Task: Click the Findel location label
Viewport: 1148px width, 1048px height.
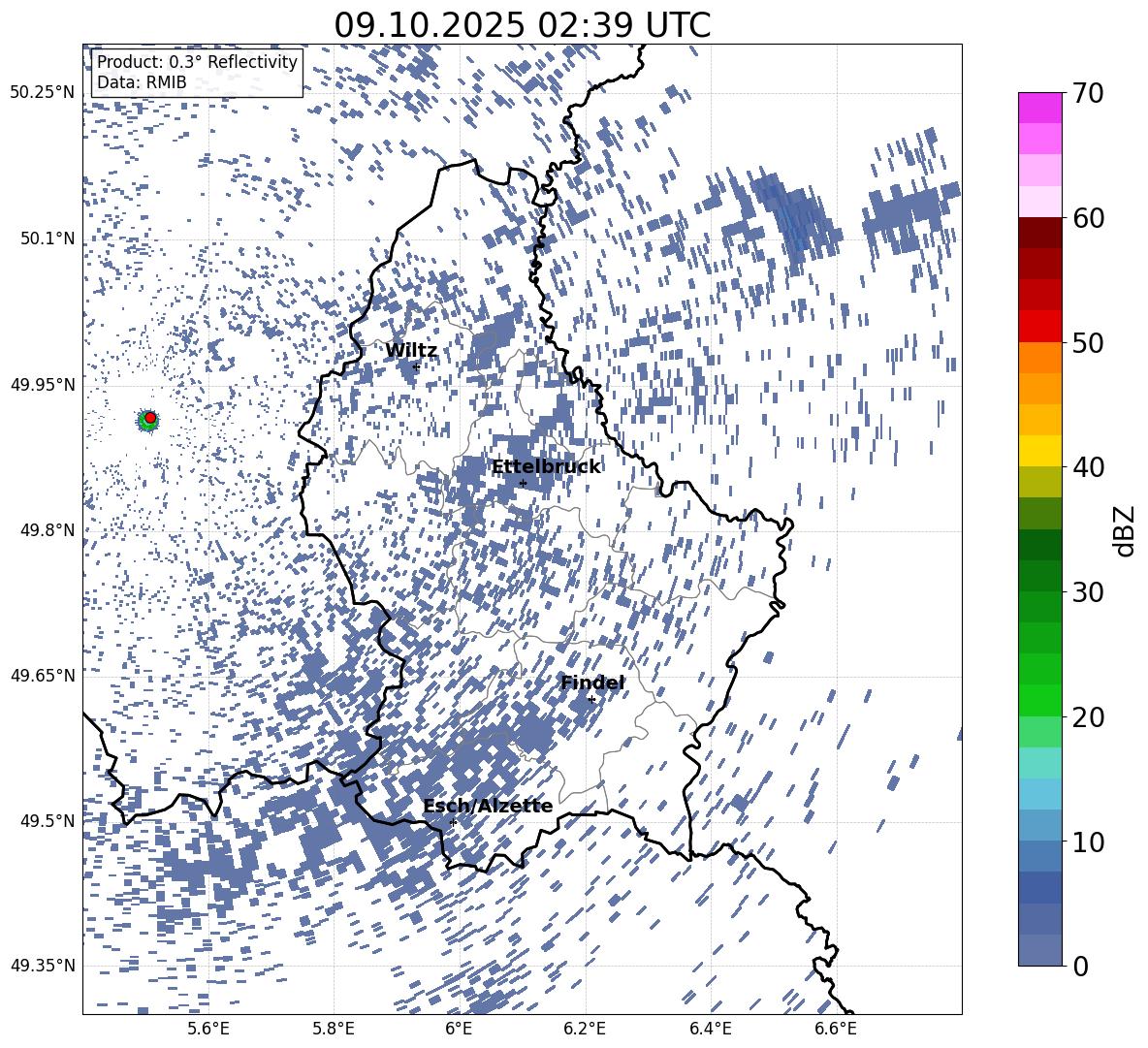Action: [x=592, y=683]
